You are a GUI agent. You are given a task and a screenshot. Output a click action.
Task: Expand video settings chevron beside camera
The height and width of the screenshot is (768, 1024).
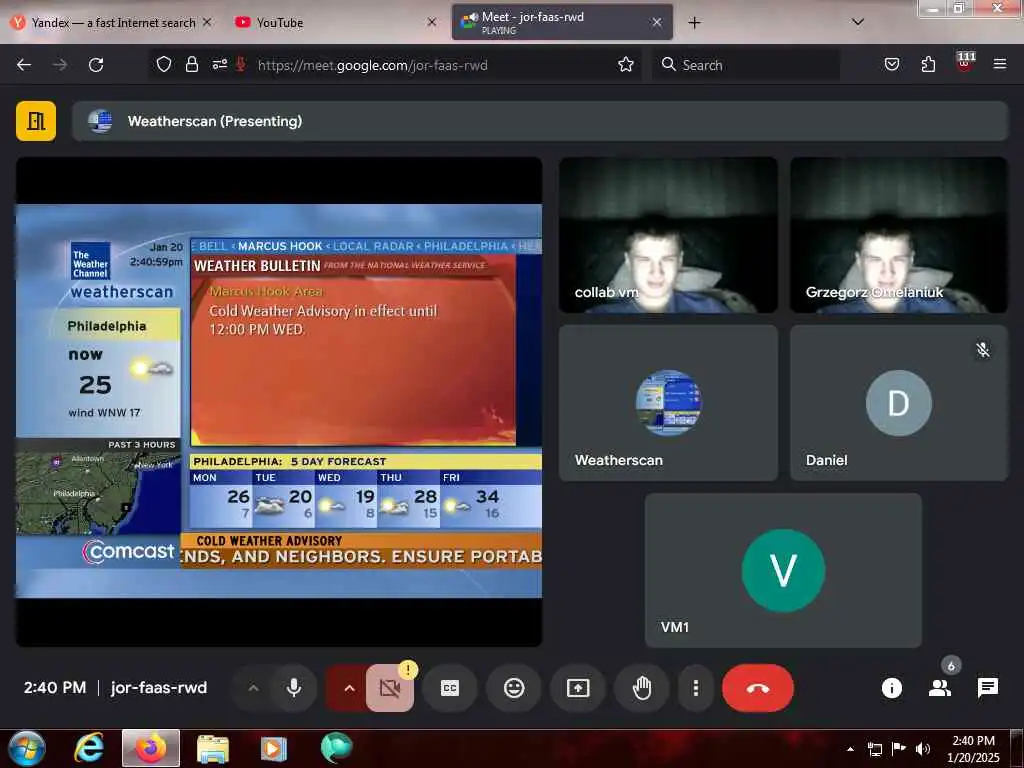[x=349, y=688]
